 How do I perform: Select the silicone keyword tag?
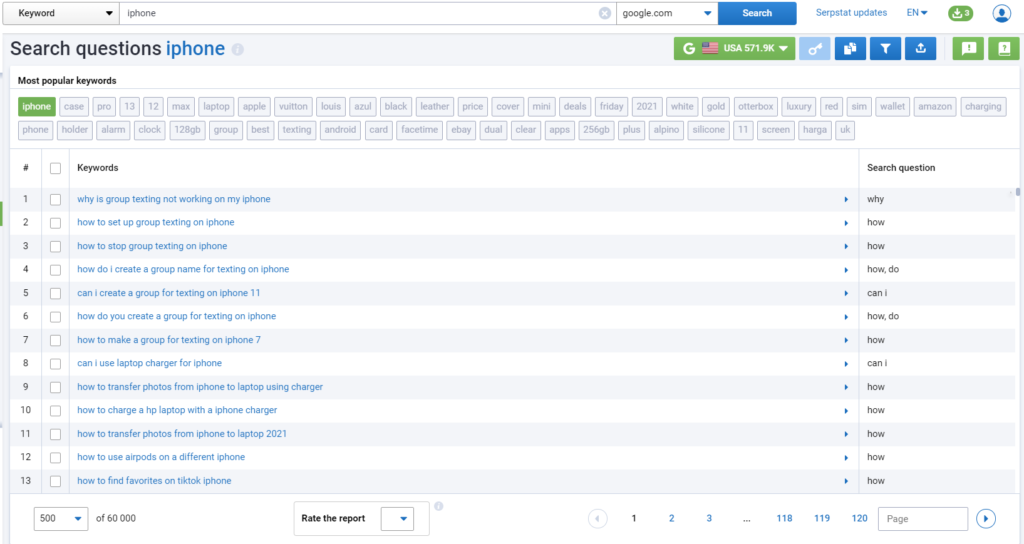(x=708, y=130)
